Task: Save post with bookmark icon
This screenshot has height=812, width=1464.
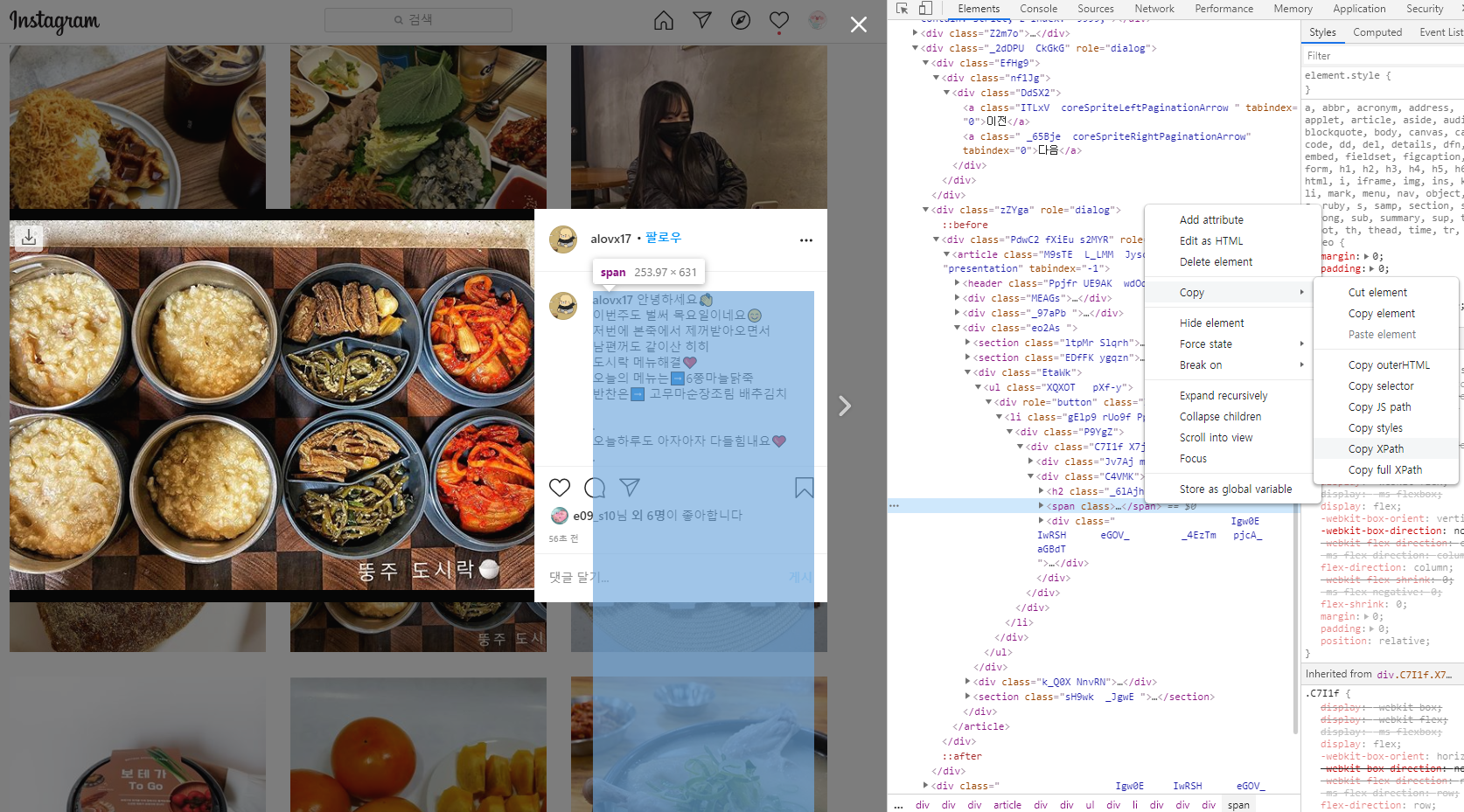Action: (805, 488)
